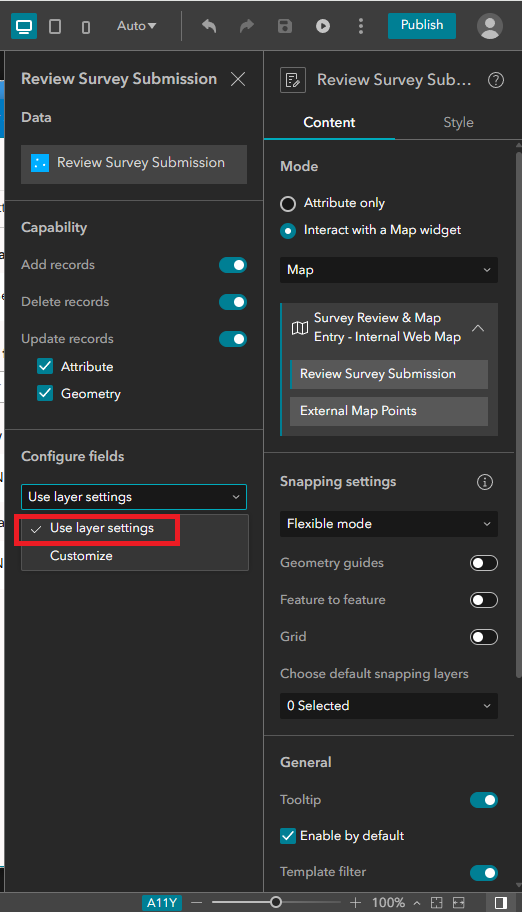This screenshot has height=912, width=522.
Task: Click the redo arrow icon
Action: click(247, 26)
